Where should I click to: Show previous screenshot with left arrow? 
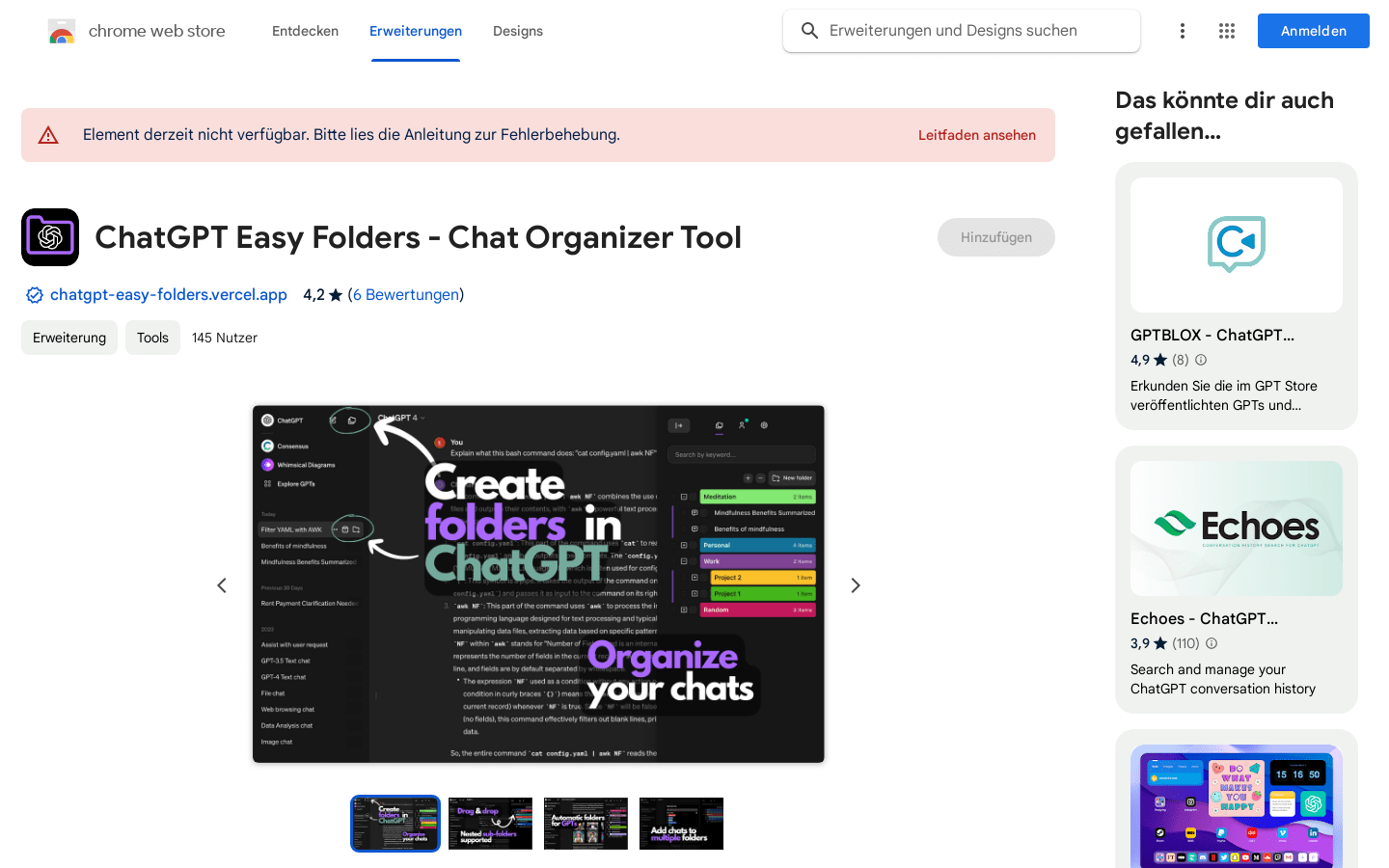click(x=222, y=585)
